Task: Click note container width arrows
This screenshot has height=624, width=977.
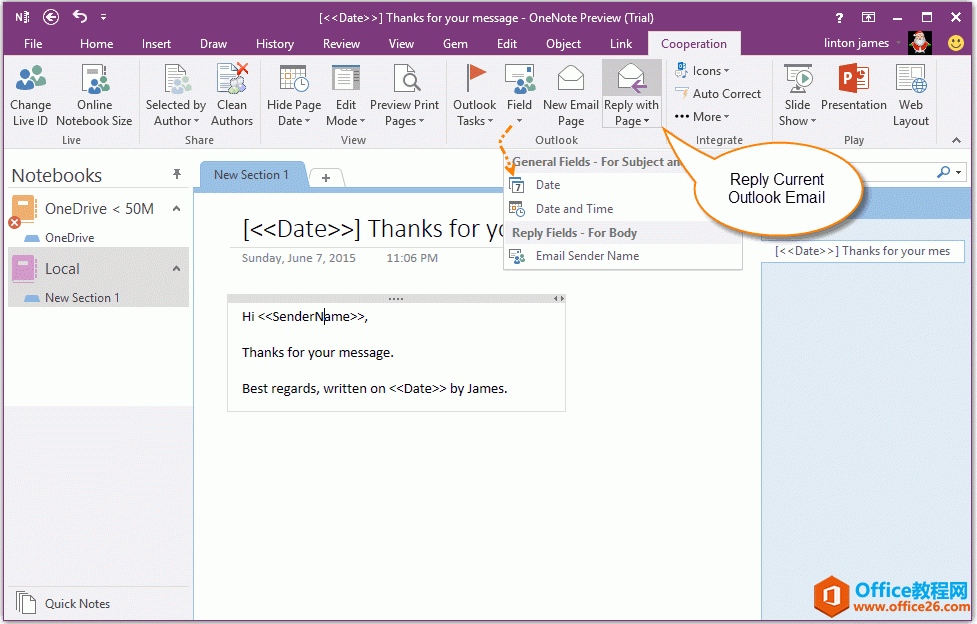Action: click(559, 299)
